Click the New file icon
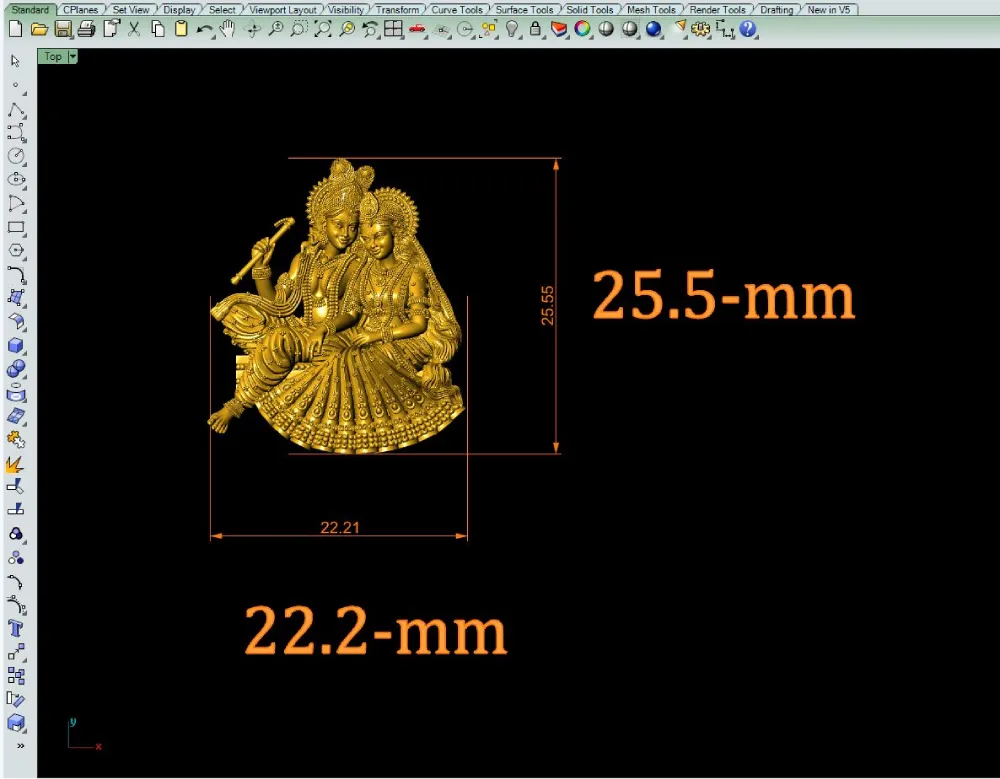Image resolution: width=1000 pixels, height=779 pixels. (15, 29)
